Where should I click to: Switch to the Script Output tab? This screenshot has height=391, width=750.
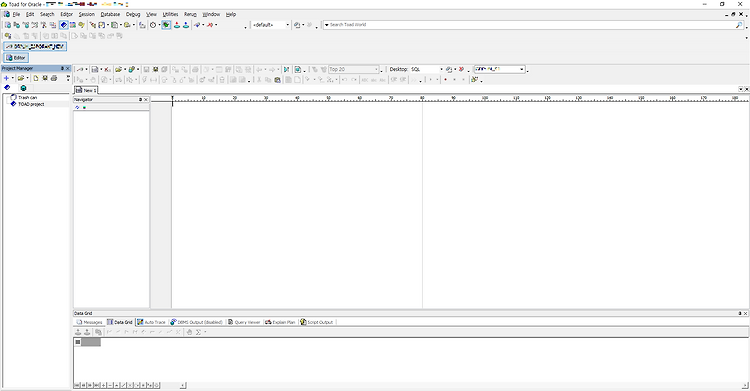coord(316,322)
